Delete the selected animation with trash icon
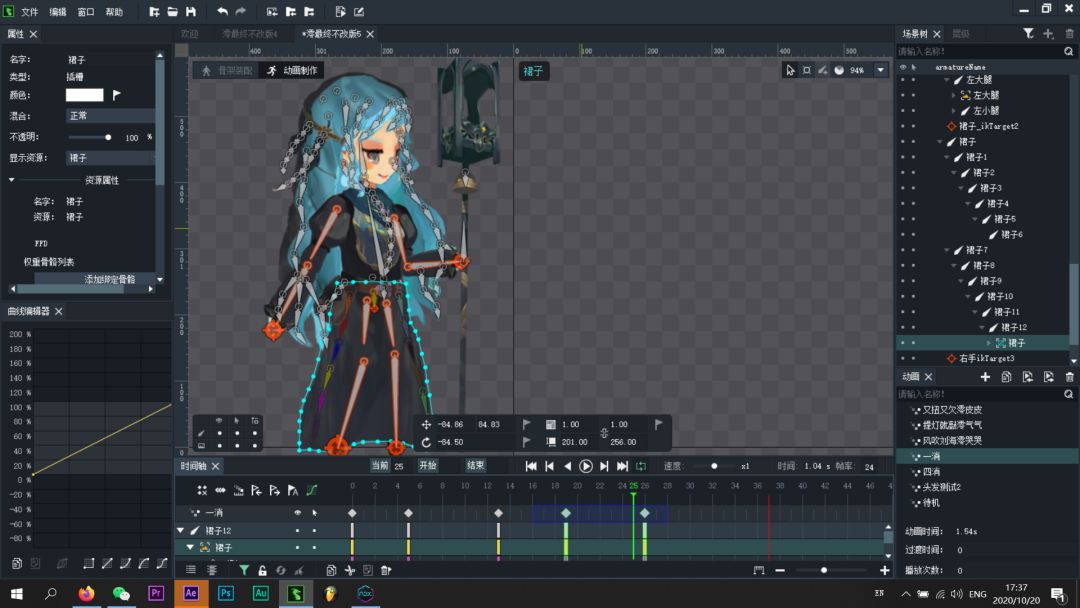 coord(1069,377)
